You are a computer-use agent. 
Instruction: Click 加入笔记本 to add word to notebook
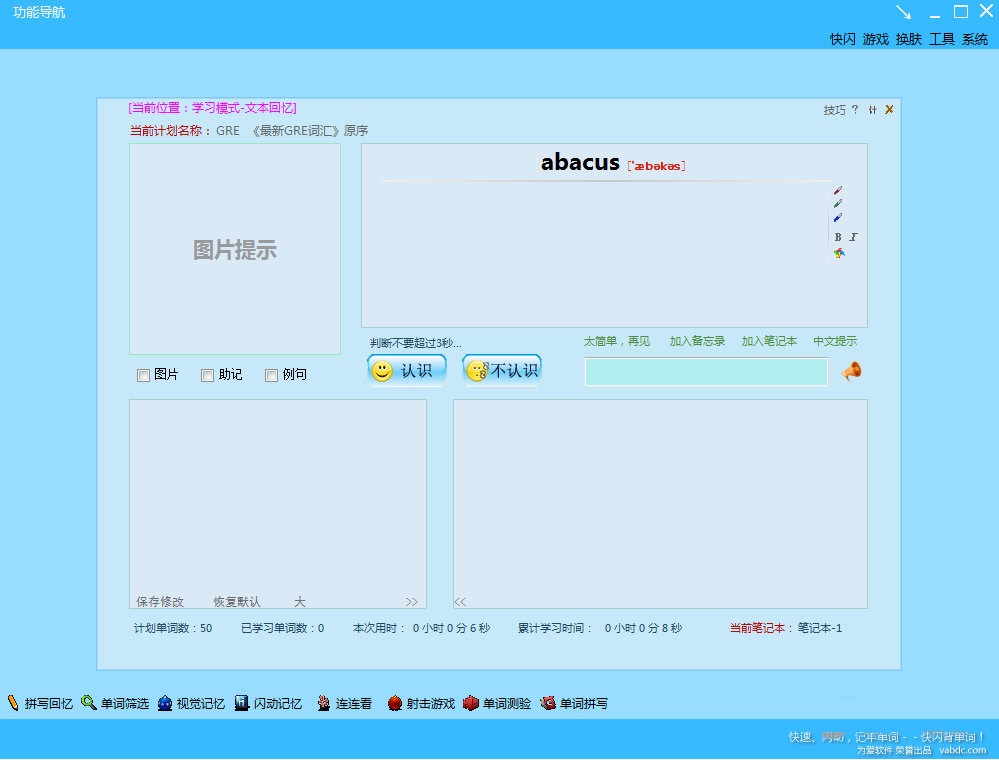pos(768,340)
